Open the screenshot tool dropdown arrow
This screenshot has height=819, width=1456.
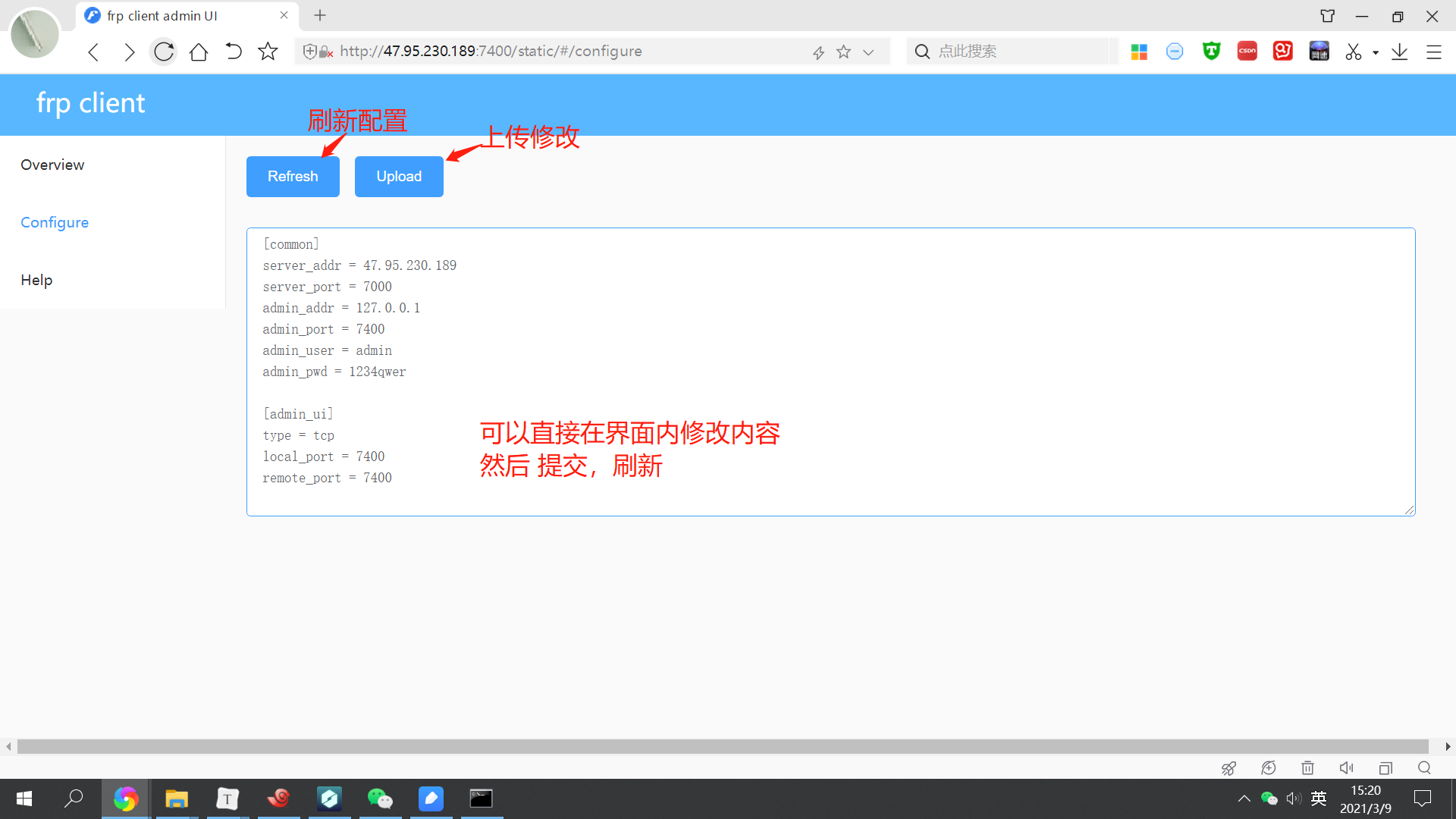click(1374, 52)
